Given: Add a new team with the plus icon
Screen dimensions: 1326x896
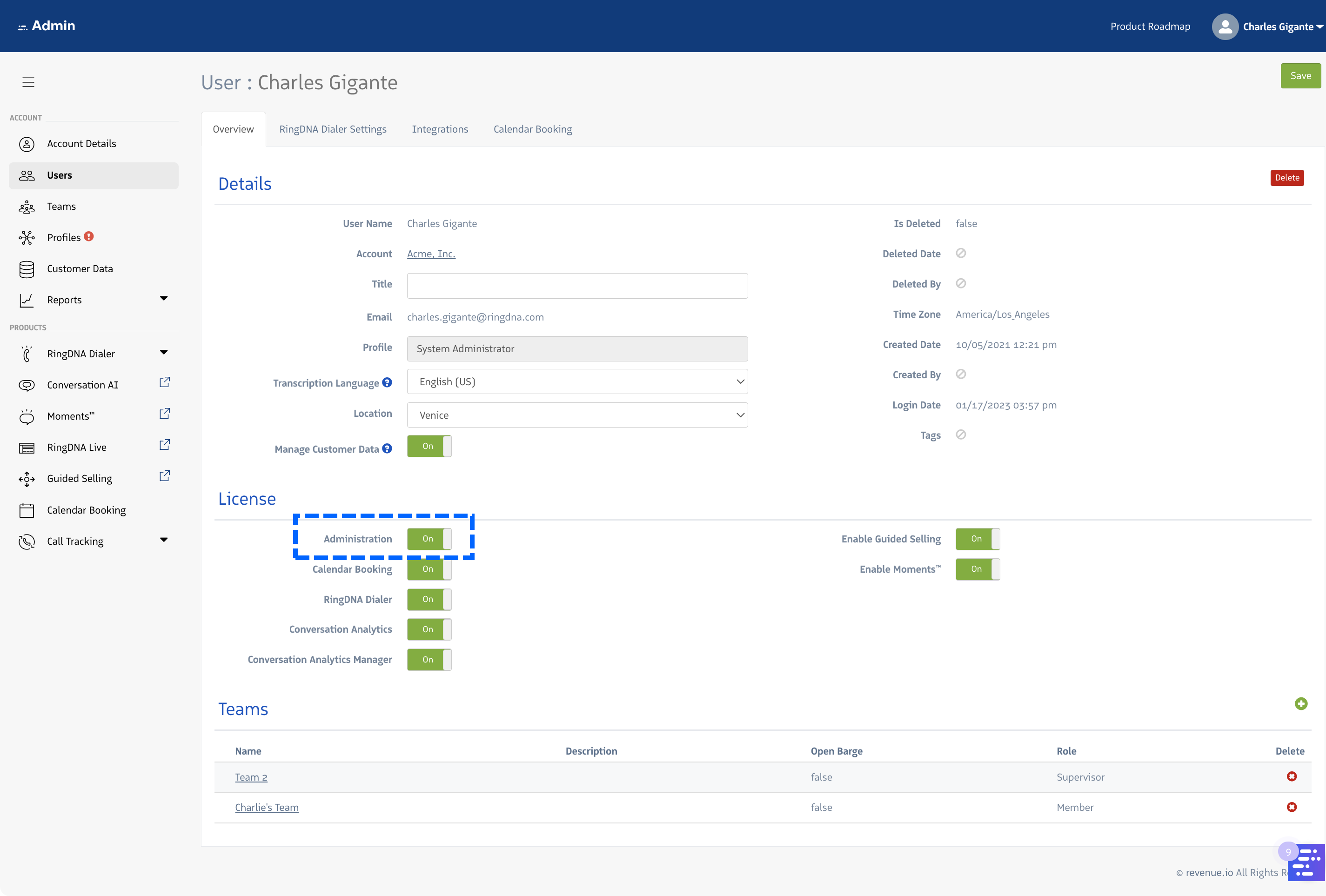Looking at the screenshot, I should coord(1301,704).
